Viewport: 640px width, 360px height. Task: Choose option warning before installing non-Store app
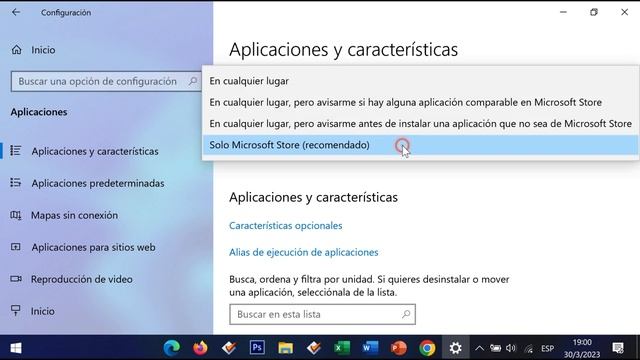[x=420, y=123]
